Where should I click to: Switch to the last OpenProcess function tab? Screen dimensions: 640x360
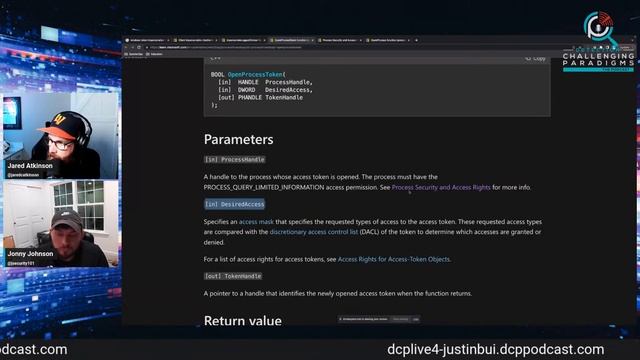point(388,40)
